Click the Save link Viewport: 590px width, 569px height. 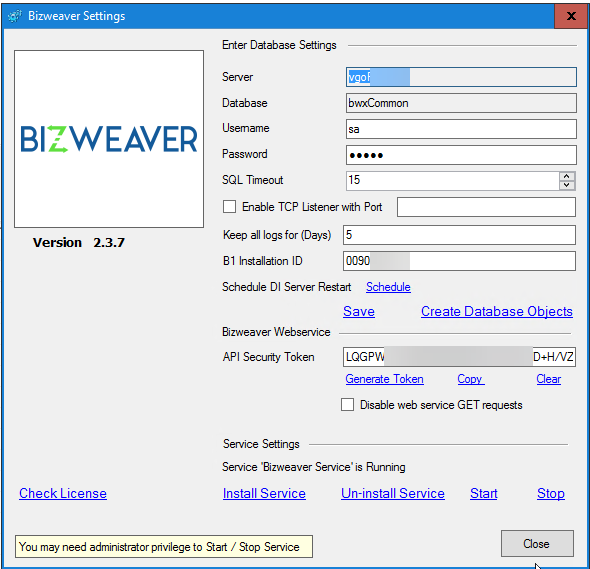click(x=359, y=312)
